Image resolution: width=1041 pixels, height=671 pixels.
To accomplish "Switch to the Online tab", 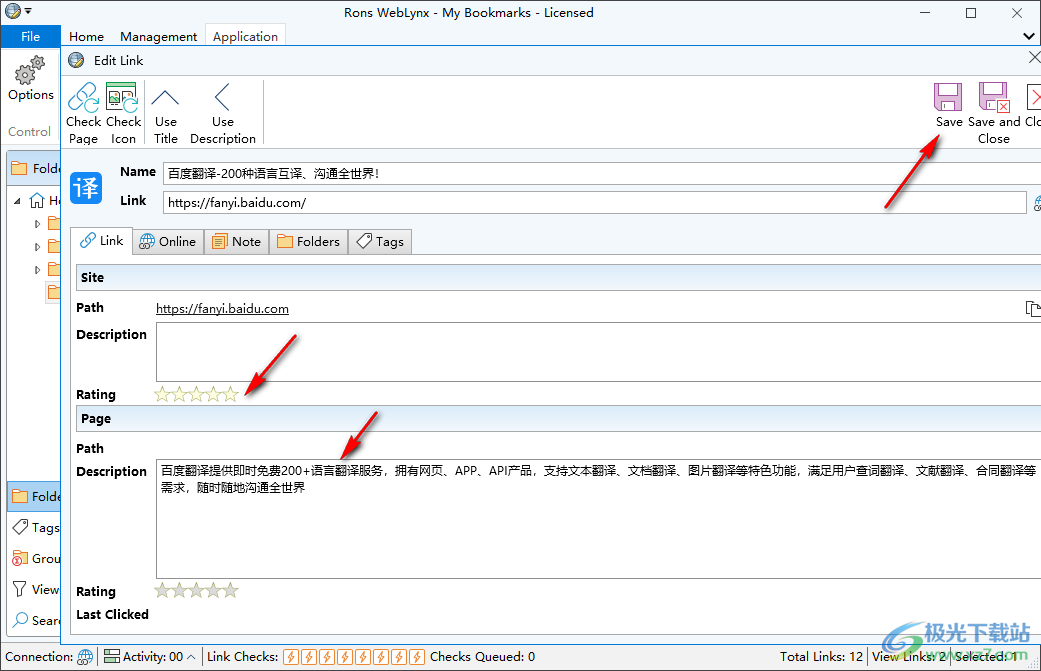I will pyautogui.click(x=167, y=241).
